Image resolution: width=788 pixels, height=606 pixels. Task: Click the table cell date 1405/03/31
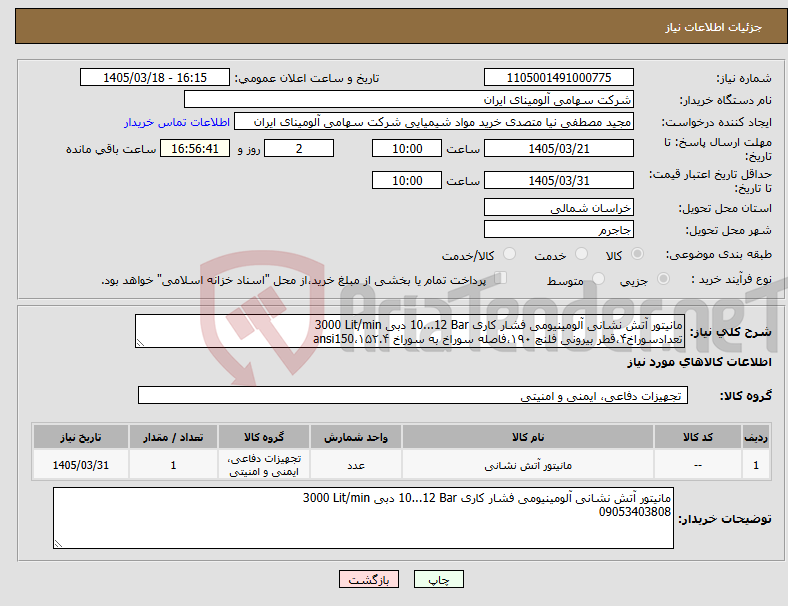coord(81,465)
